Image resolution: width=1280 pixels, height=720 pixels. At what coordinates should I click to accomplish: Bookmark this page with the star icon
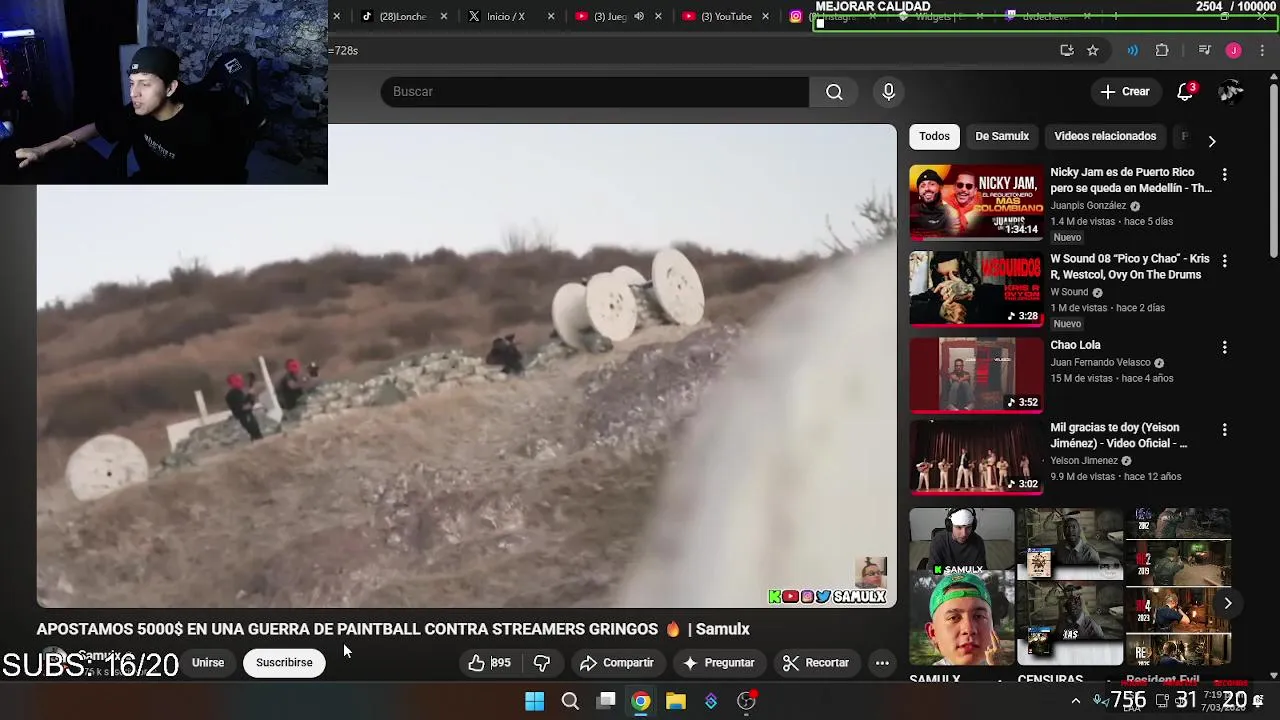tap(1093, 50)
